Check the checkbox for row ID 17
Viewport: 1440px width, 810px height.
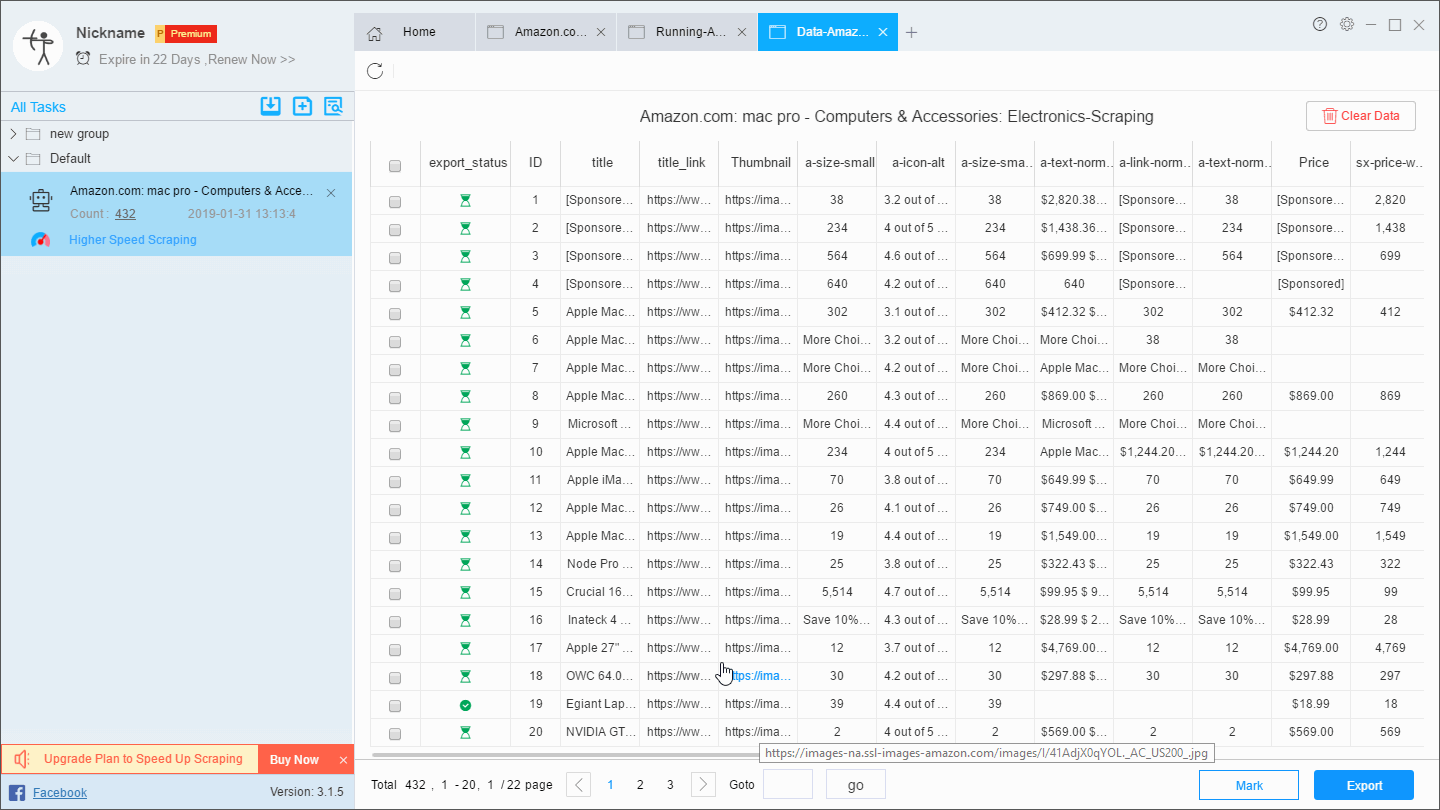tap(395, 650)
